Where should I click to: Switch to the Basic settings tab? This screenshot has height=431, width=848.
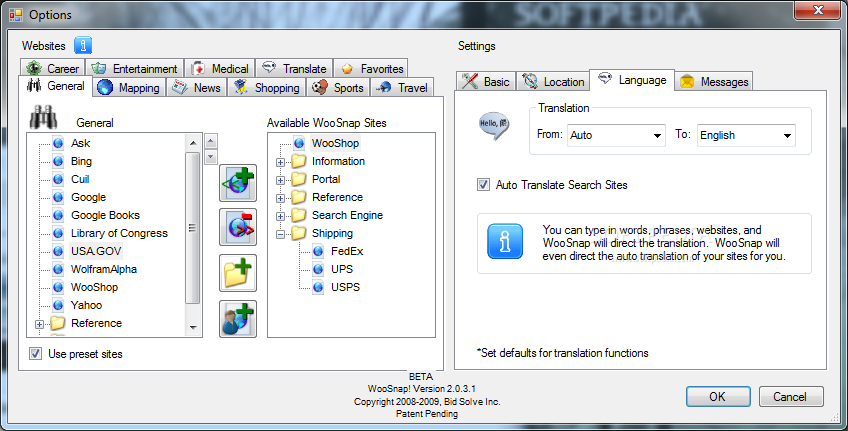[486, 82]
